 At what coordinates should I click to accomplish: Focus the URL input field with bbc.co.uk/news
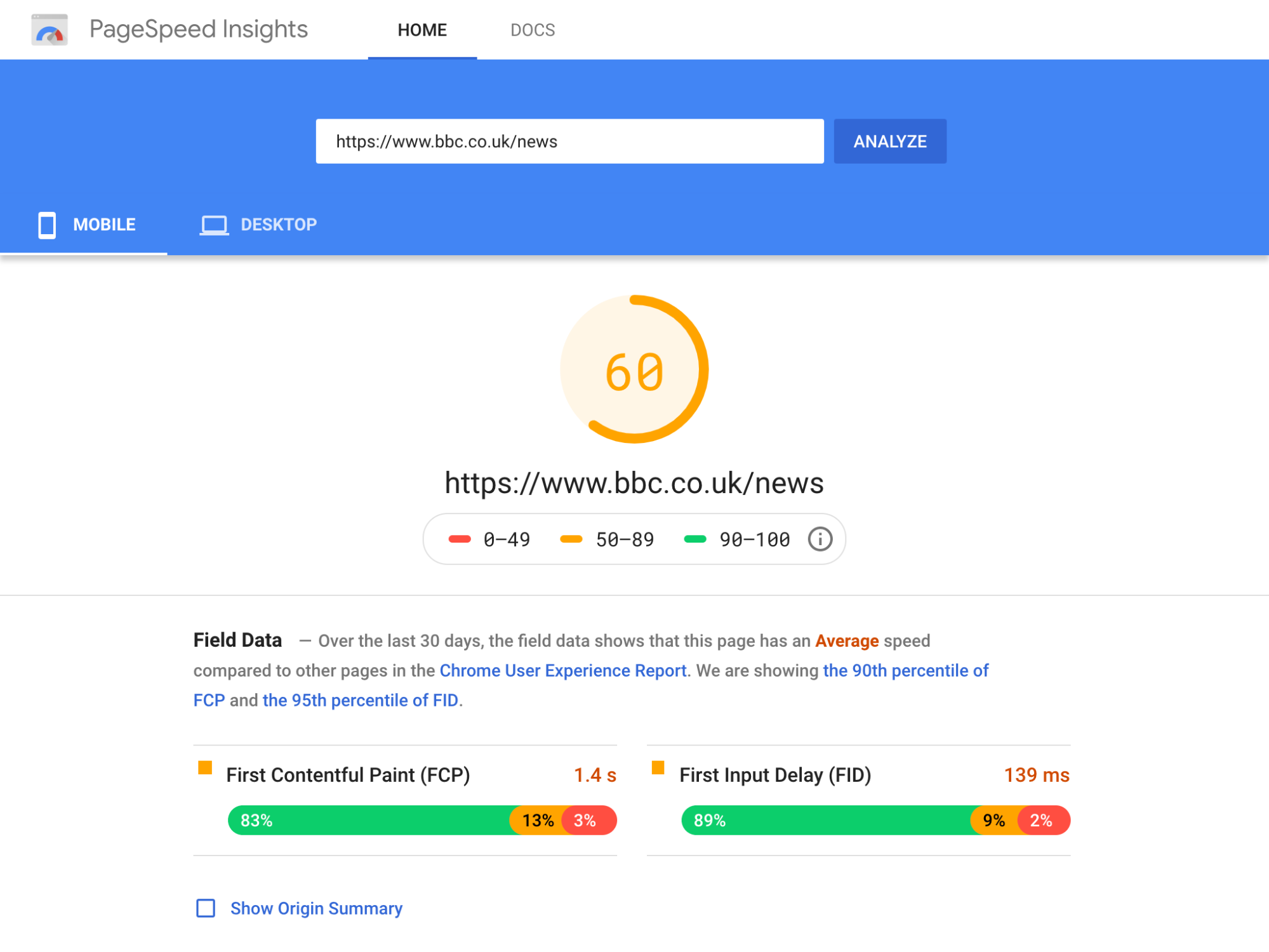tap(570, 141)
